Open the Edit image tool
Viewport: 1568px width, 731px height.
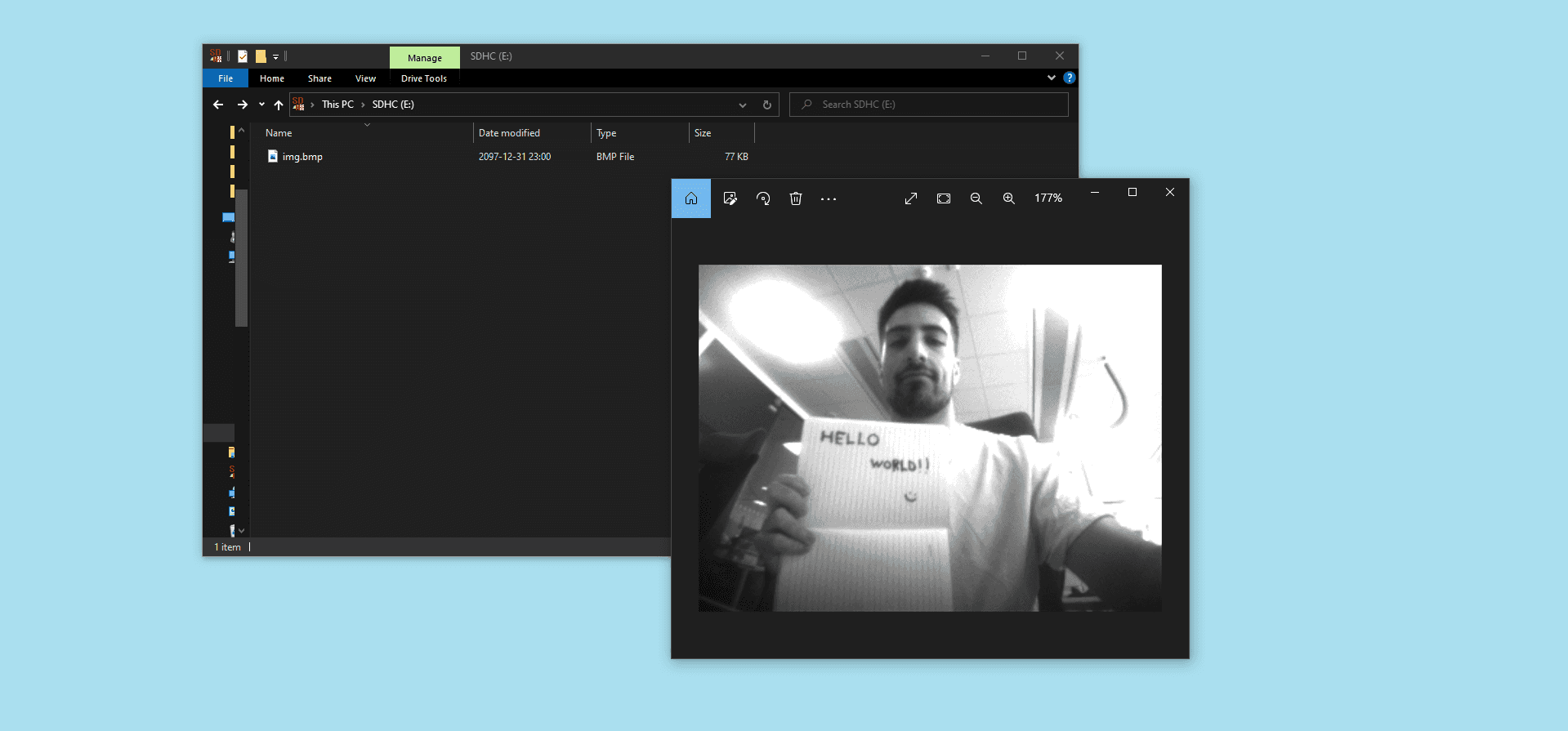click(730, 198)
